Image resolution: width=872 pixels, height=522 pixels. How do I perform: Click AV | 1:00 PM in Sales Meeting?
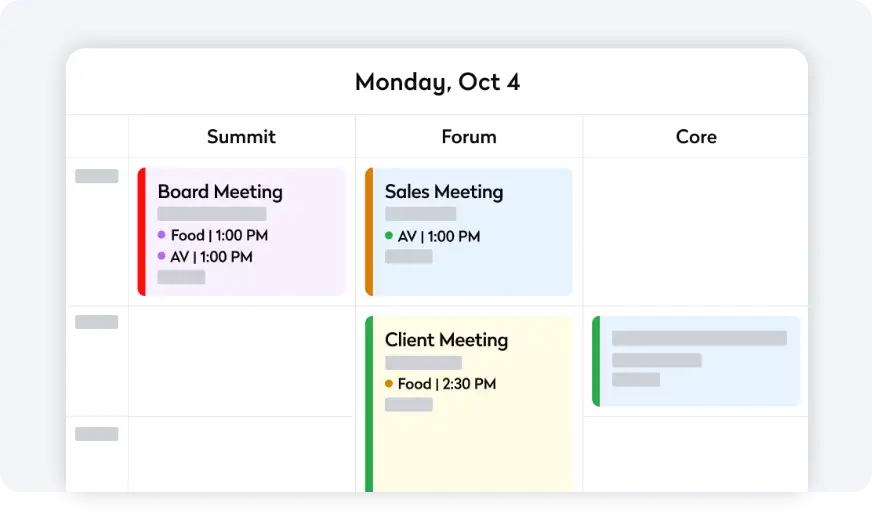point(439,237)
